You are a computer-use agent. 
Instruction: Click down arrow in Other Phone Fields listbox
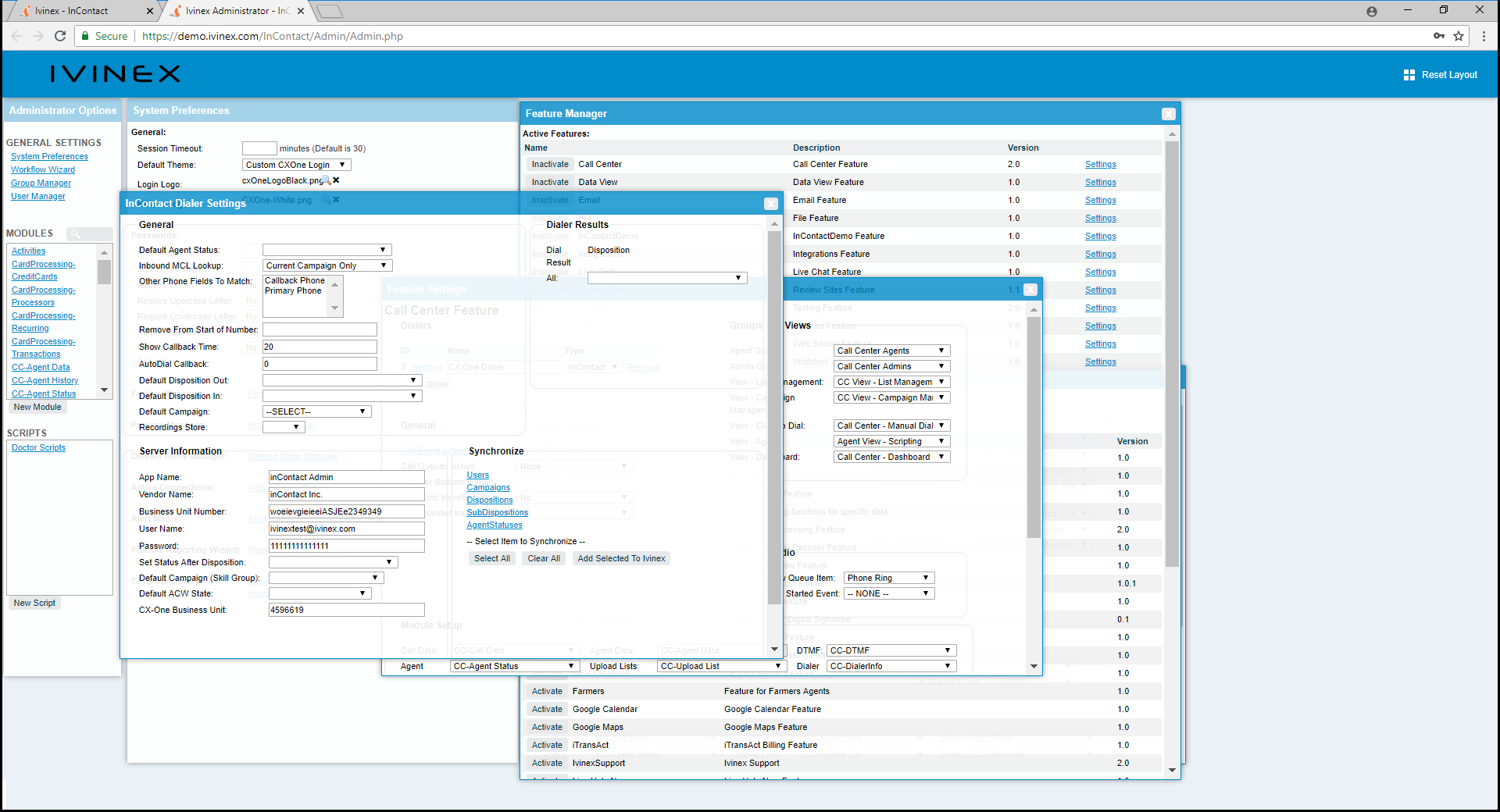click(x=335, y=308)
